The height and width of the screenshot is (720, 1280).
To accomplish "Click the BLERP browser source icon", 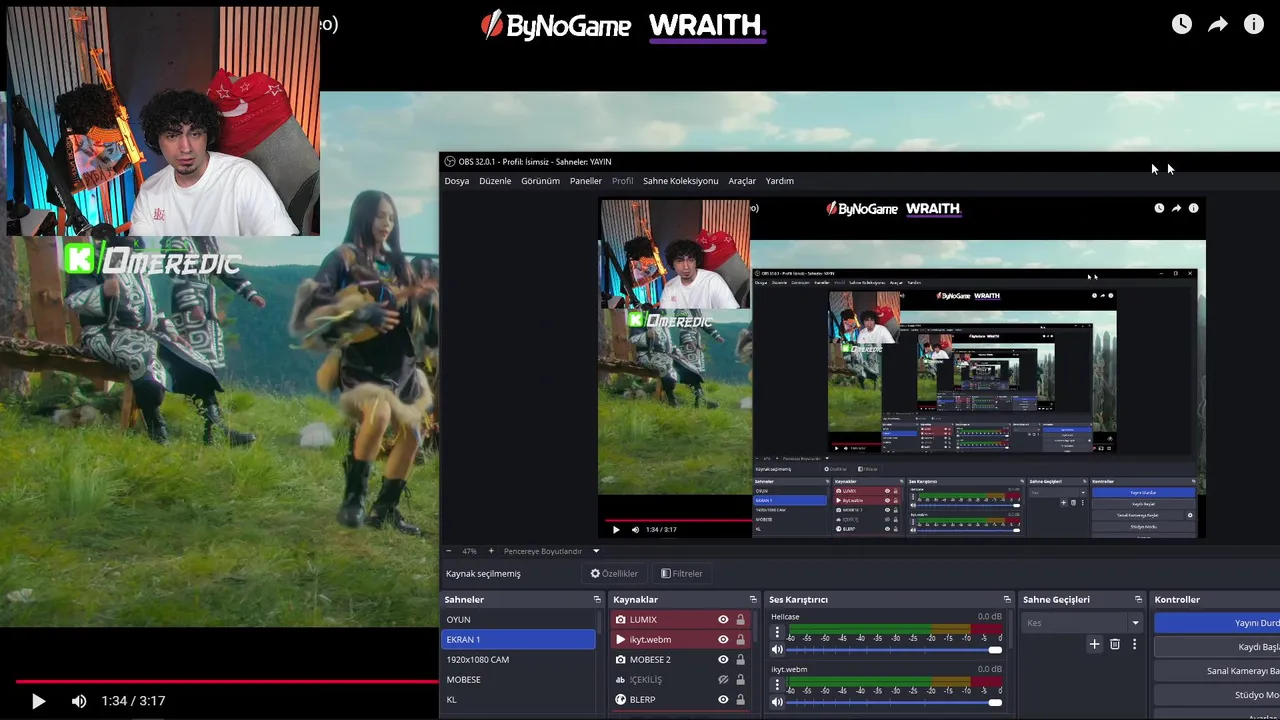I will 620,700.
